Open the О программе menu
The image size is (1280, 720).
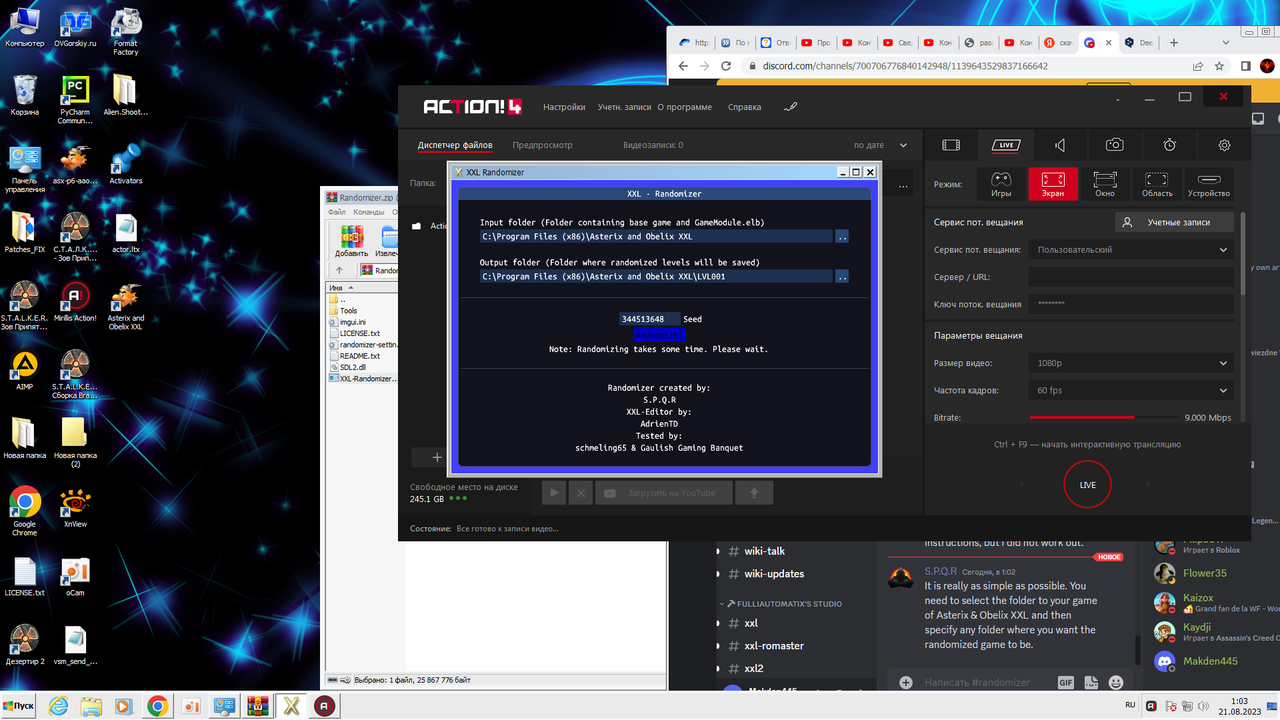[x=685, y=107]
